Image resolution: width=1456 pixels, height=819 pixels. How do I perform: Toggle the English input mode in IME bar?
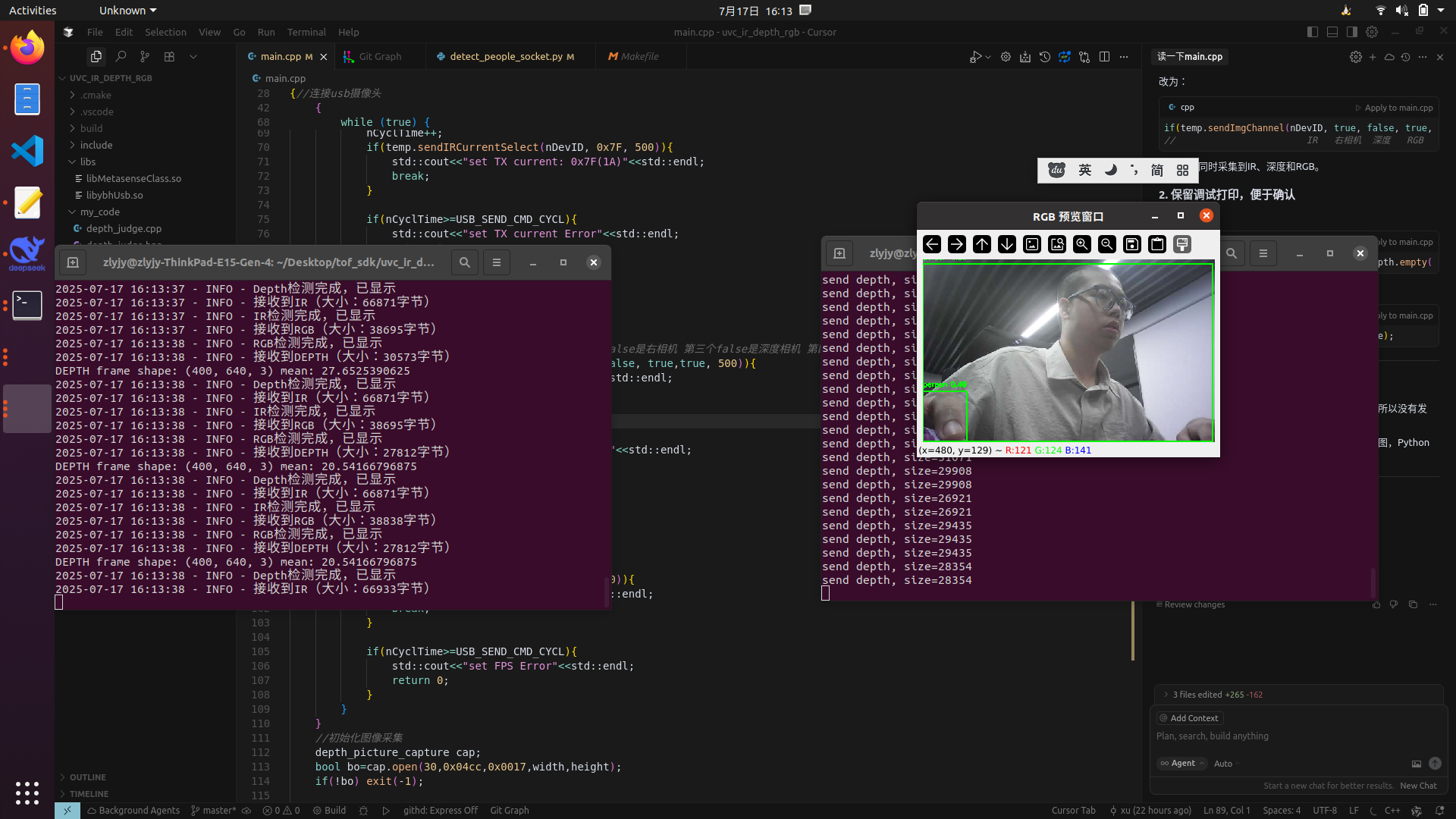[1085, 170]
